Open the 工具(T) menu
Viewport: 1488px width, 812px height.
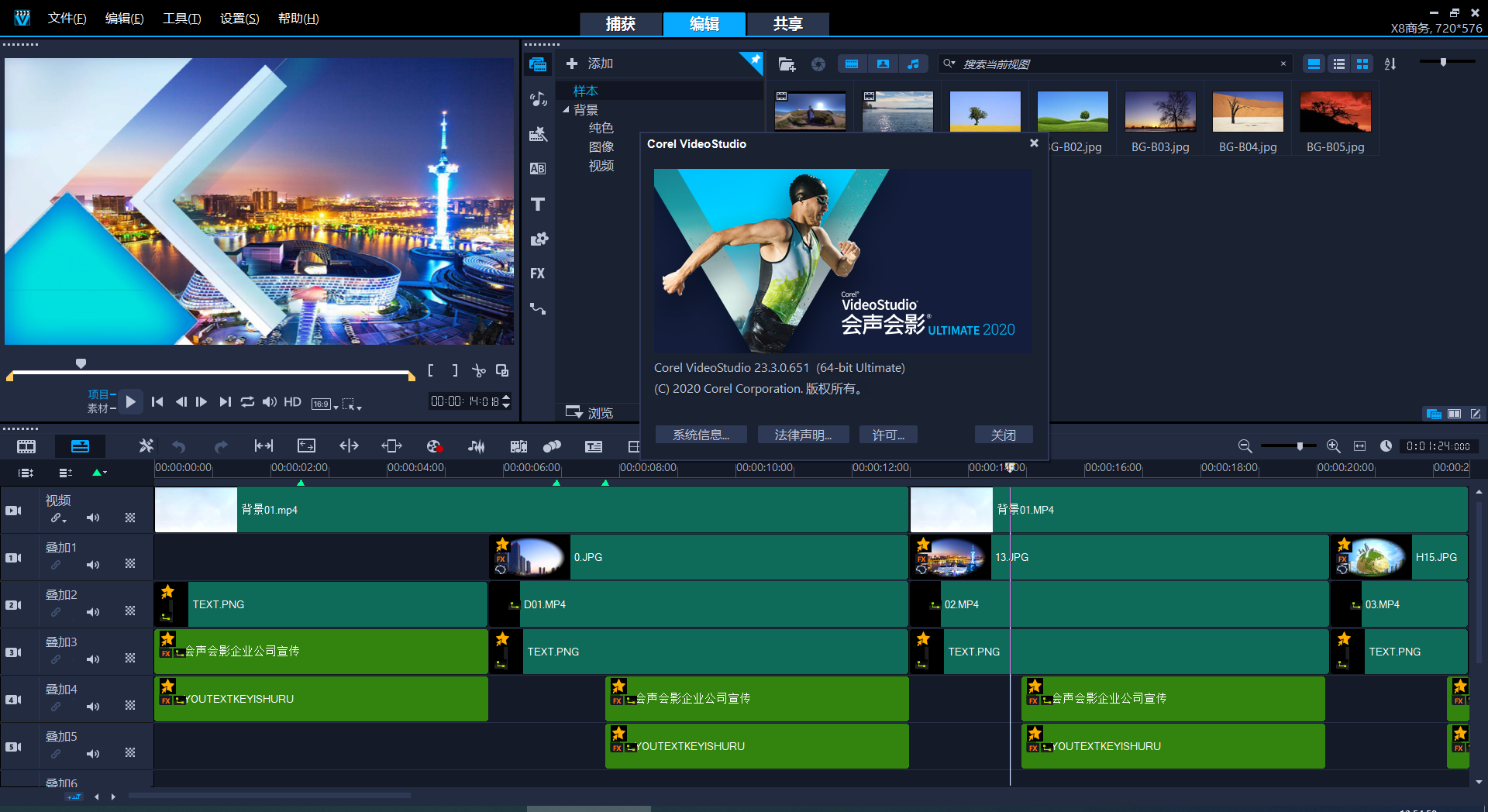tap(181, 19)
